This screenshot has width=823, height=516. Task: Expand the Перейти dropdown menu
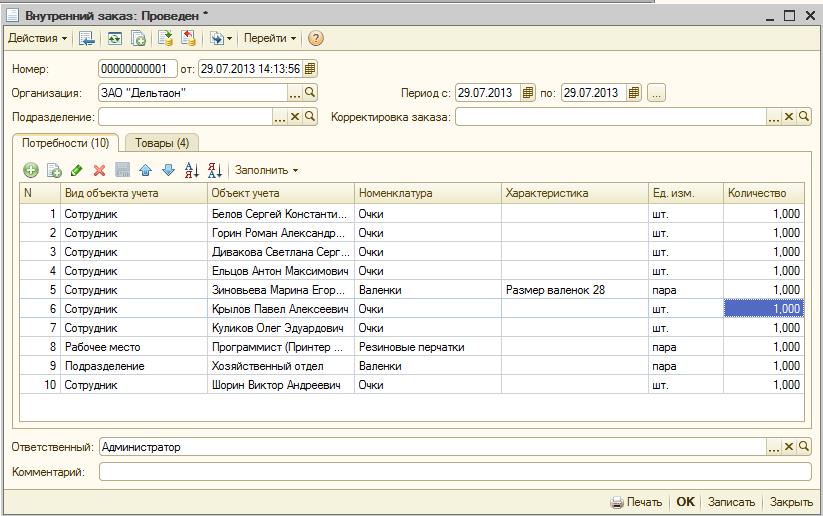point(270,38)
